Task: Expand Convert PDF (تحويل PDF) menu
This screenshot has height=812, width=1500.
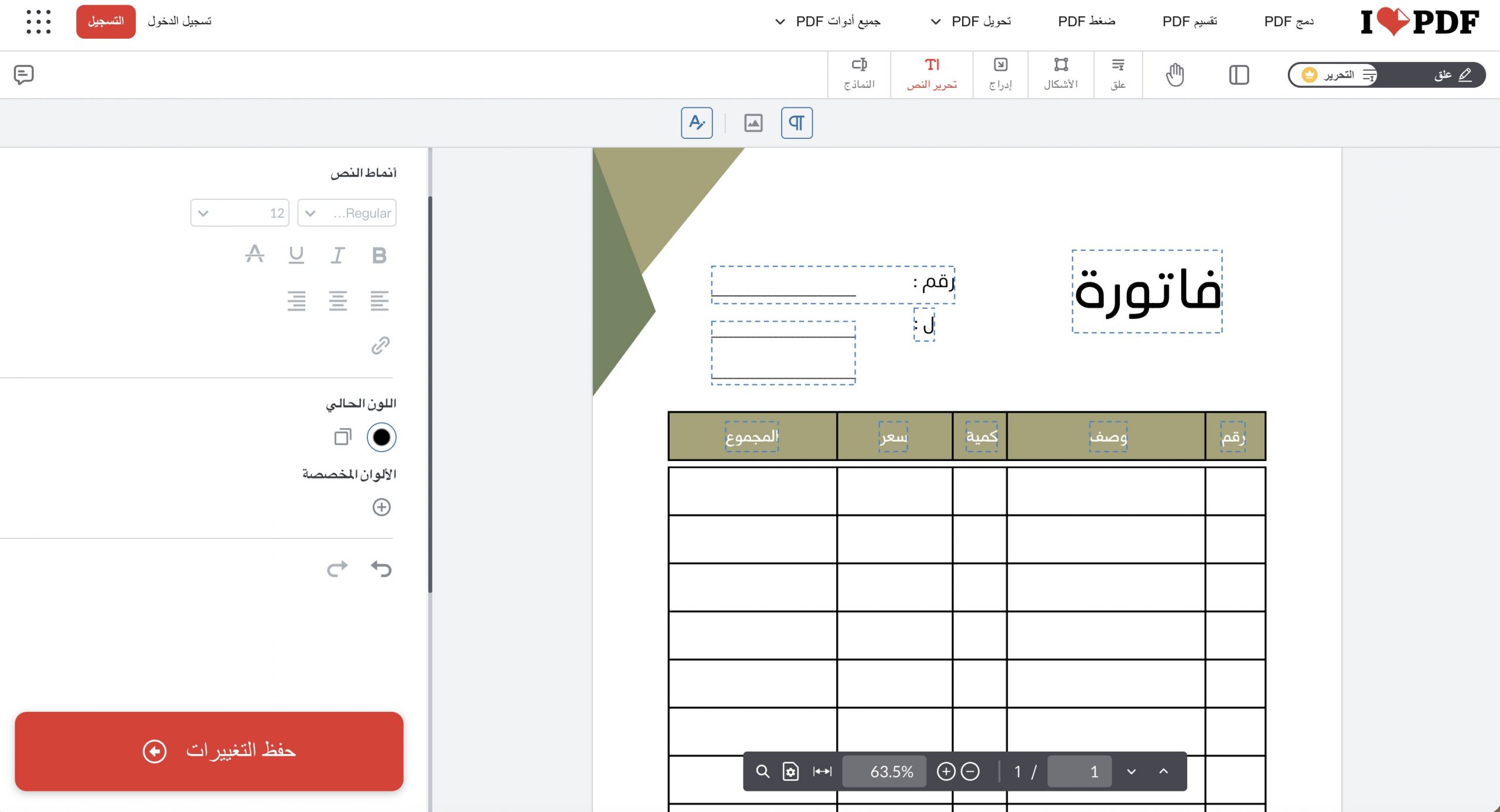Action: point(971,22)
